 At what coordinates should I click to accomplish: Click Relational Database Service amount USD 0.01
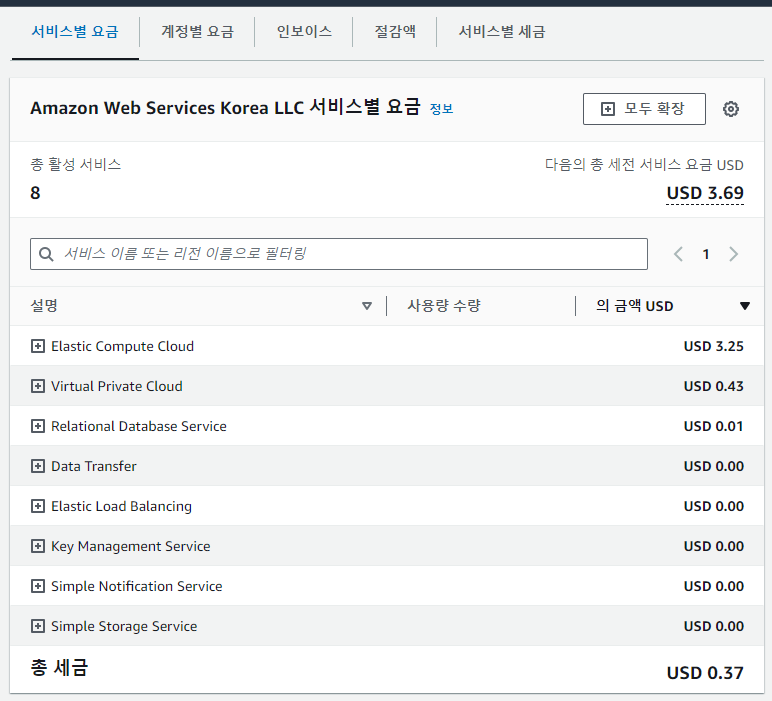coord(713,426)
